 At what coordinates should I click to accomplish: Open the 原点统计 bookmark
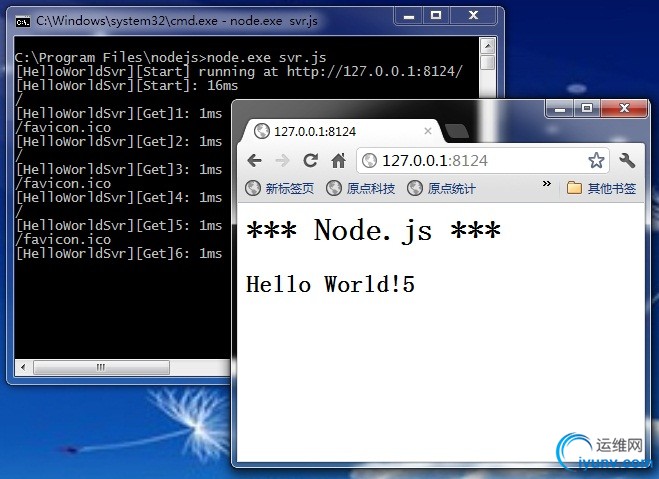pyautogui.click(x=441, y=188)
